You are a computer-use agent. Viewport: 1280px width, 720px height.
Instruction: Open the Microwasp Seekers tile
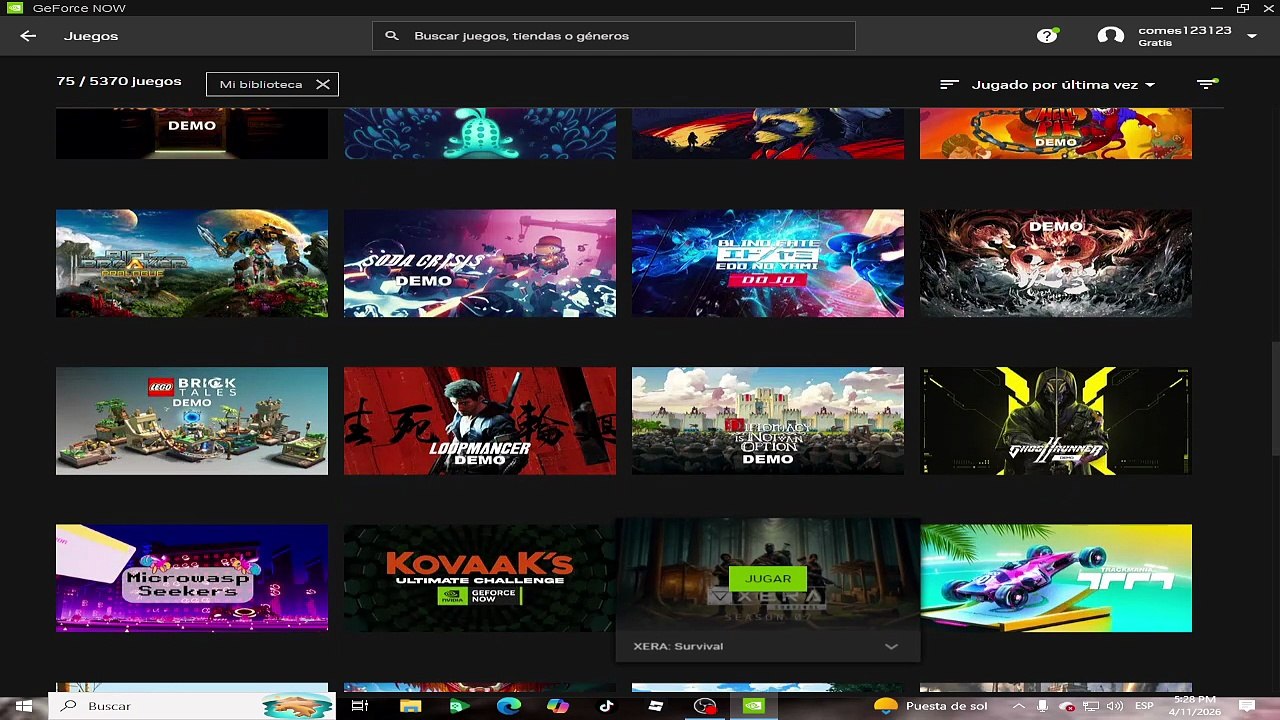pyautogui.click(x=192, y=578)
